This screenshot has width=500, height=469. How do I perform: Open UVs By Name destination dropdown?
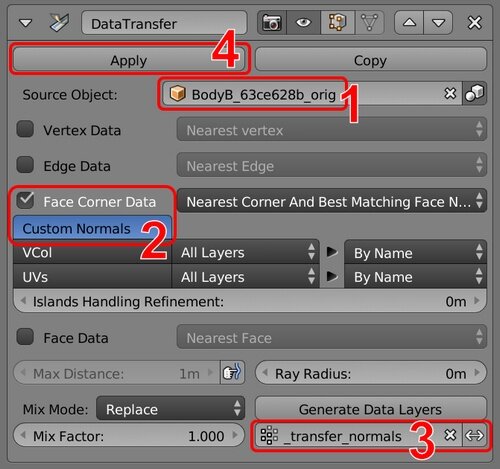pos(415,276)
